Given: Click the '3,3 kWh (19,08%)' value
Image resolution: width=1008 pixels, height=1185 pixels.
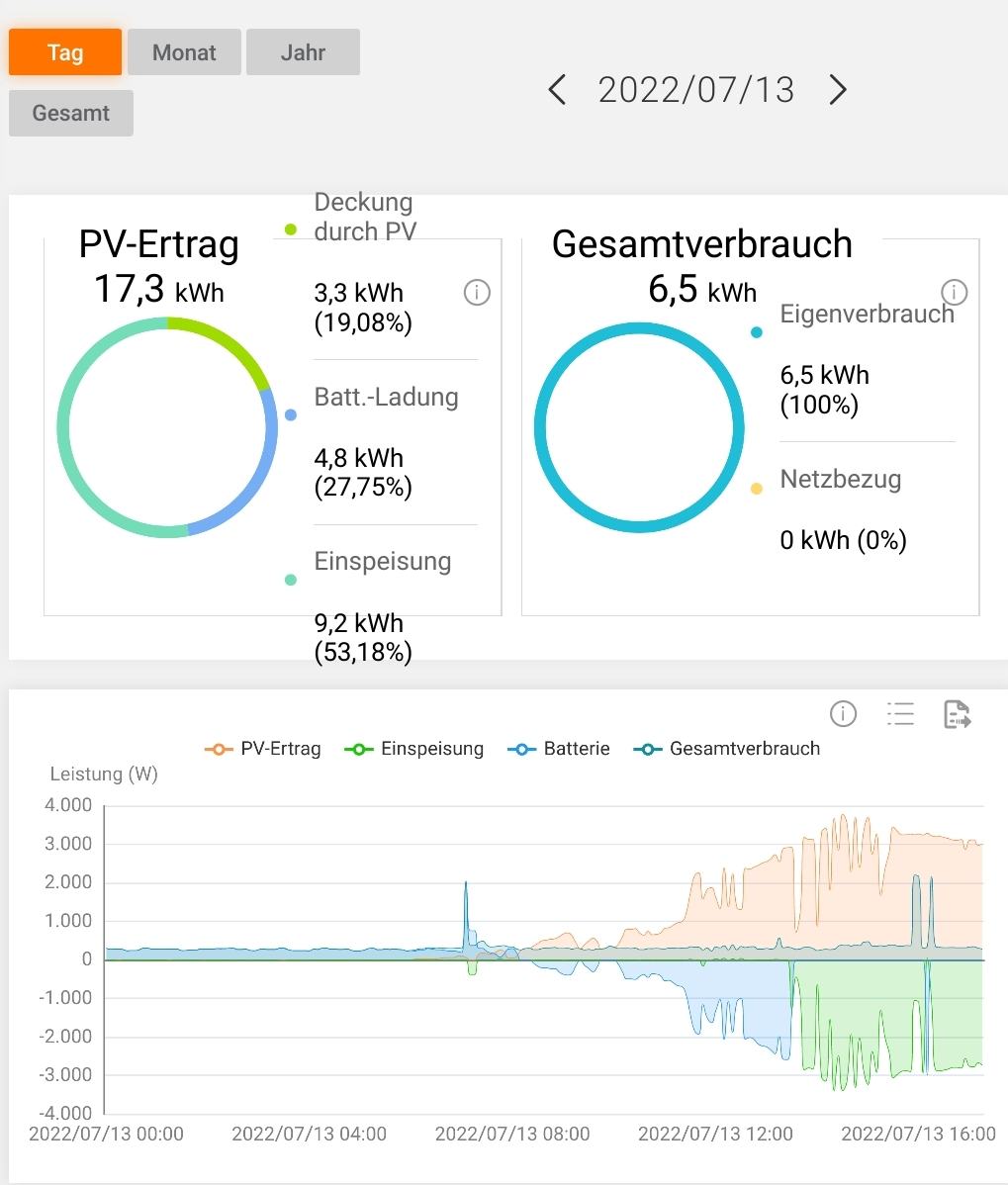Looking at the screenshot, I should point(363,308).
